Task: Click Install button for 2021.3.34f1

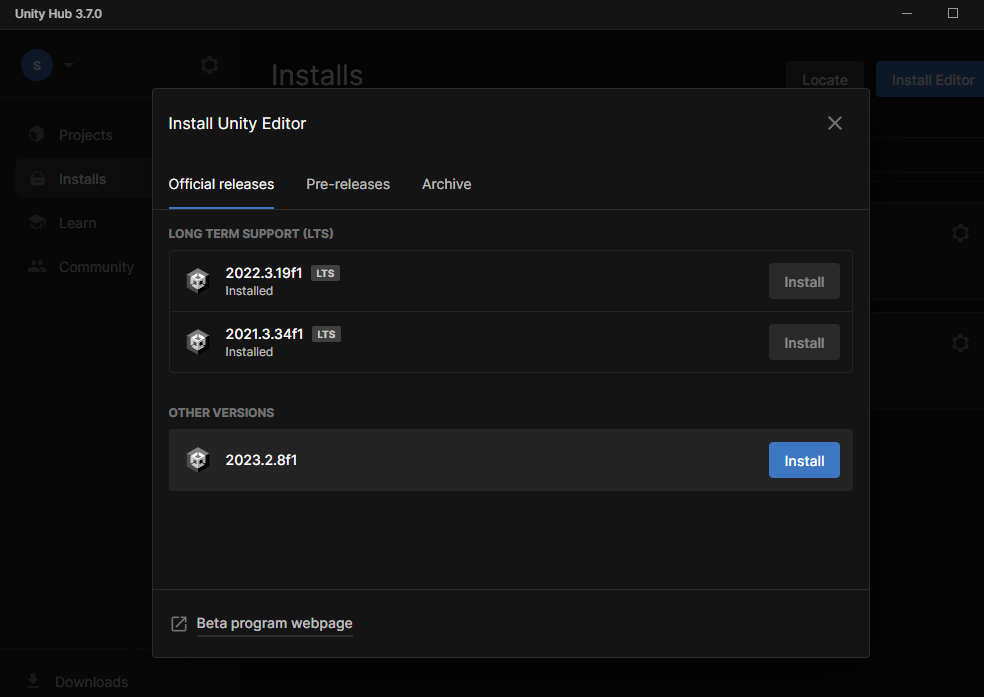Action: 804,343
